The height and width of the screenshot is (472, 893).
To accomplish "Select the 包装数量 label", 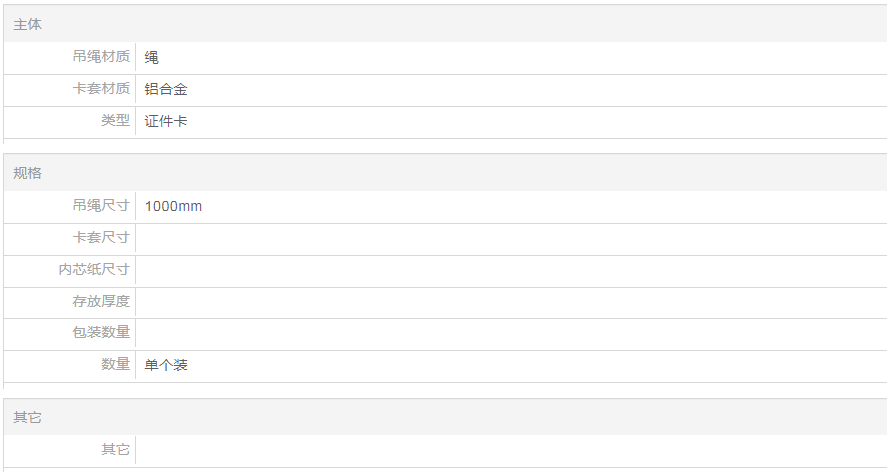I will [x=101, y=333].
